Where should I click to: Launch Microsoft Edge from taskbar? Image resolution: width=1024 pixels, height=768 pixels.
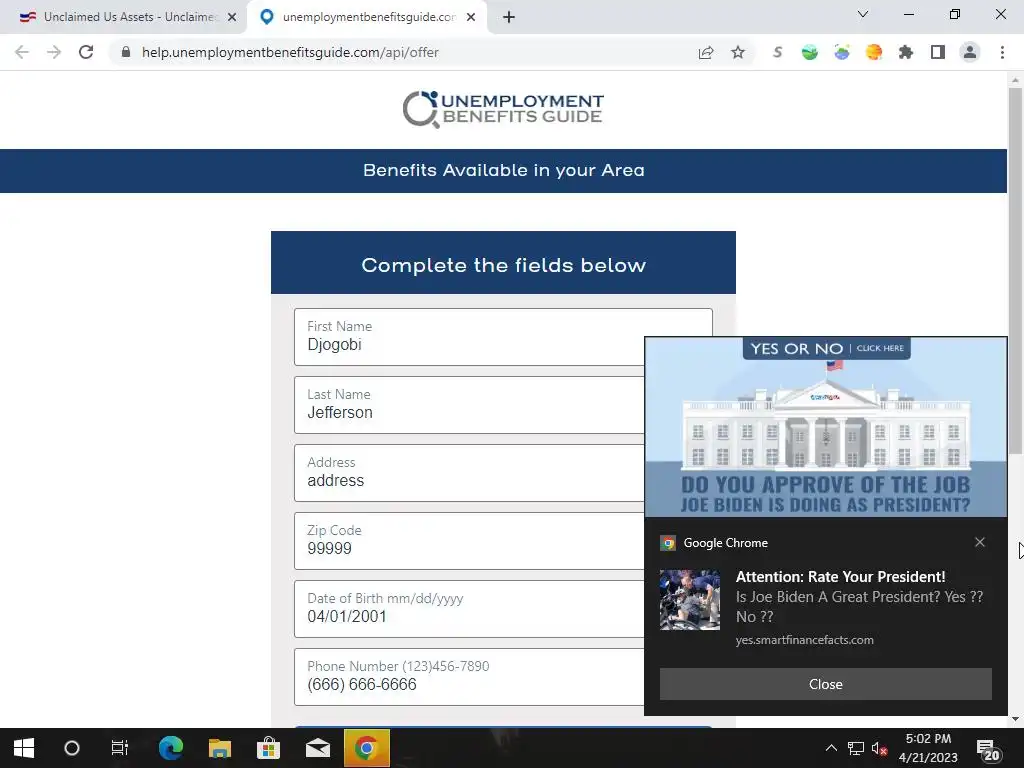[170, 748]
